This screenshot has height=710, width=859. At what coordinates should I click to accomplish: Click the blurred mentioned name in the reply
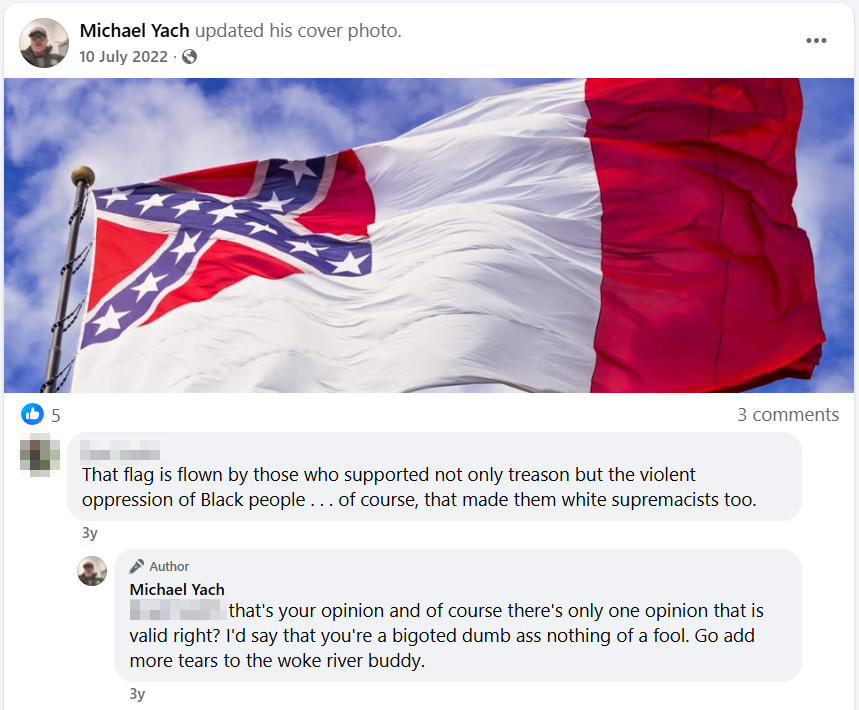177,610
